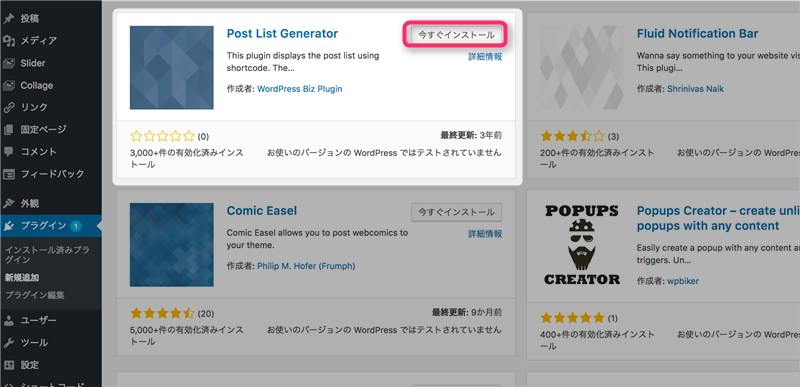Click the chain-link icon beside リンク
This screenshot has height=387, width=800.
click(9, 107)
